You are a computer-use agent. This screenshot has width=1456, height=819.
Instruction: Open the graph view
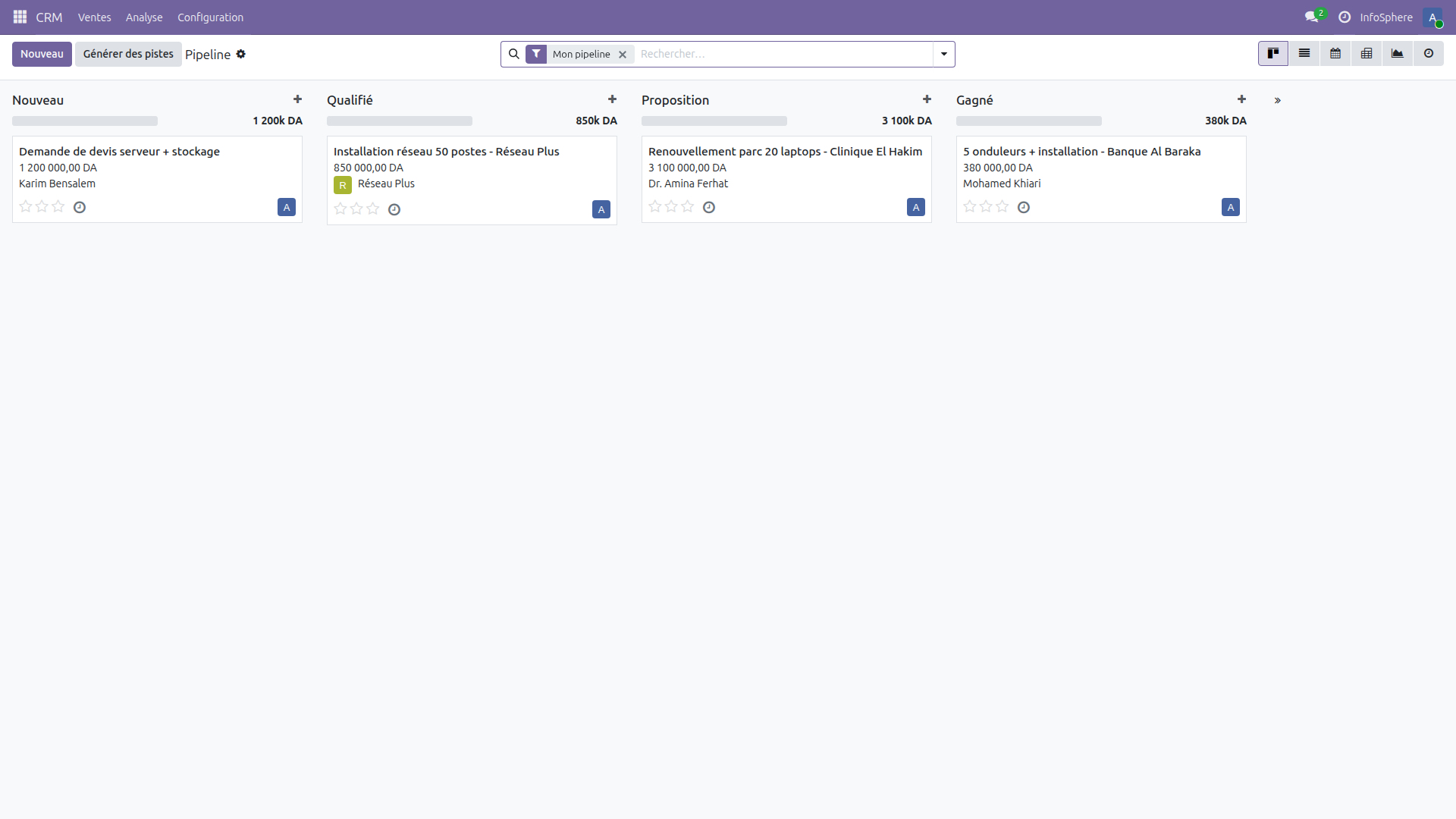point(1398,54)
